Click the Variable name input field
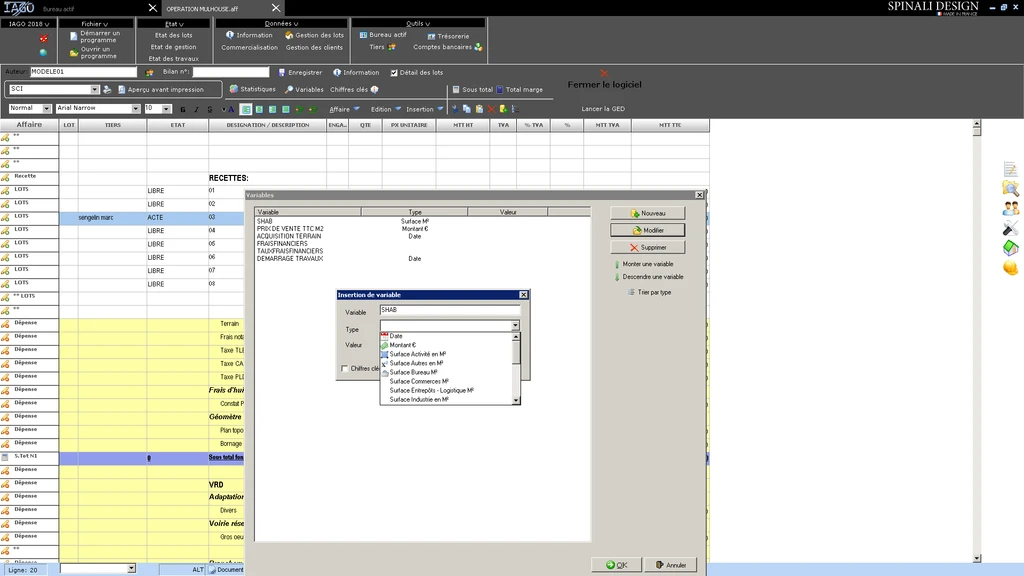The width and height of the screenshot is (1024, 576). click(x=449, y=311)
